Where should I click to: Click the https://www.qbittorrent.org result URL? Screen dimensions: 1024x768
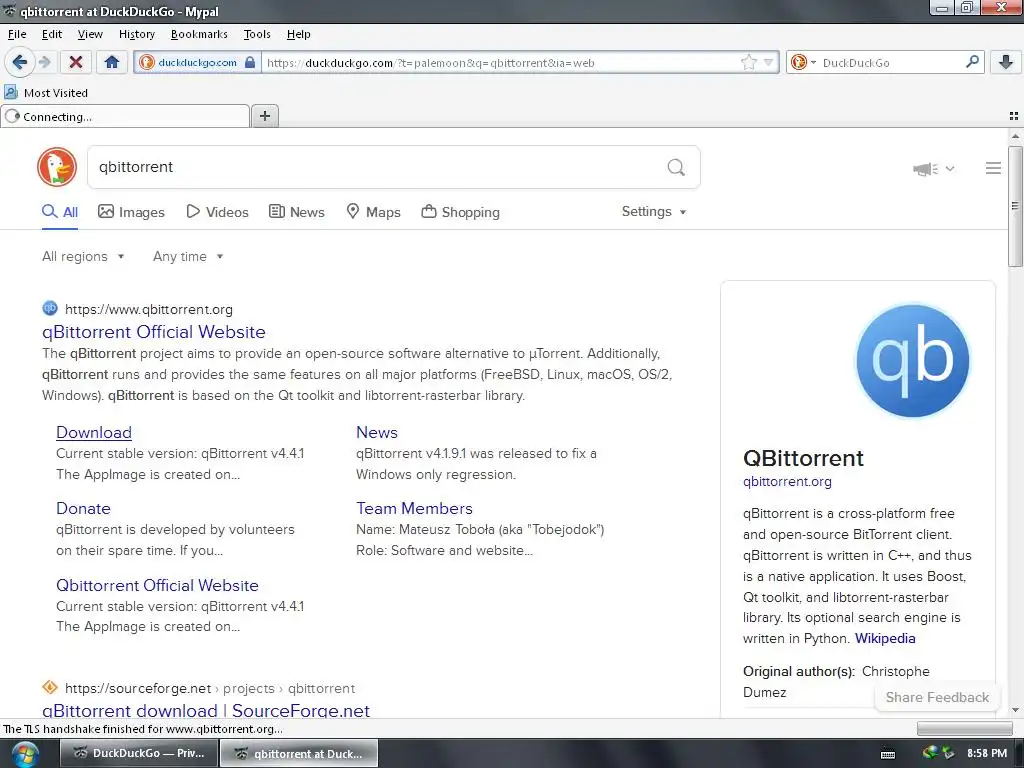point(149,309)
